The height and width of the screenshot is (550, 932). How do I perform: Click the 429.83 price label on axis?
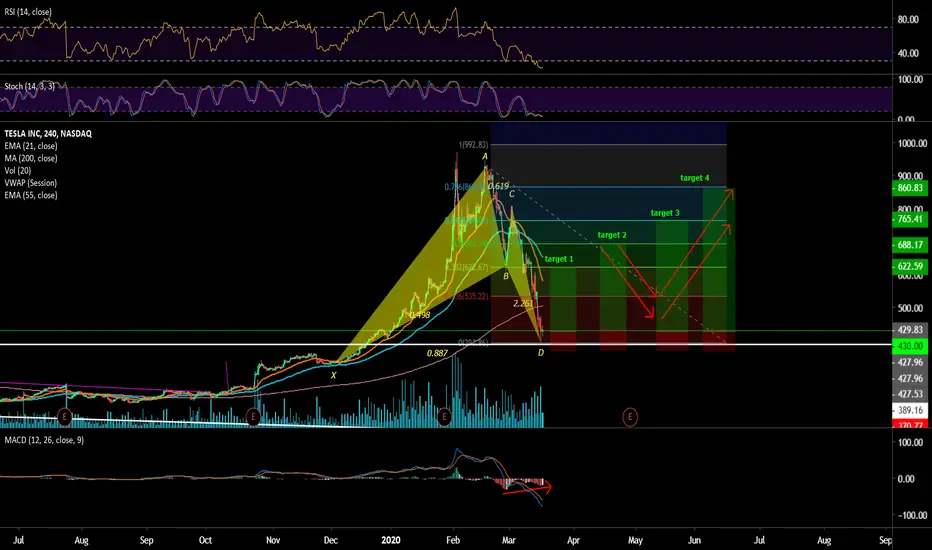point(910,330)
